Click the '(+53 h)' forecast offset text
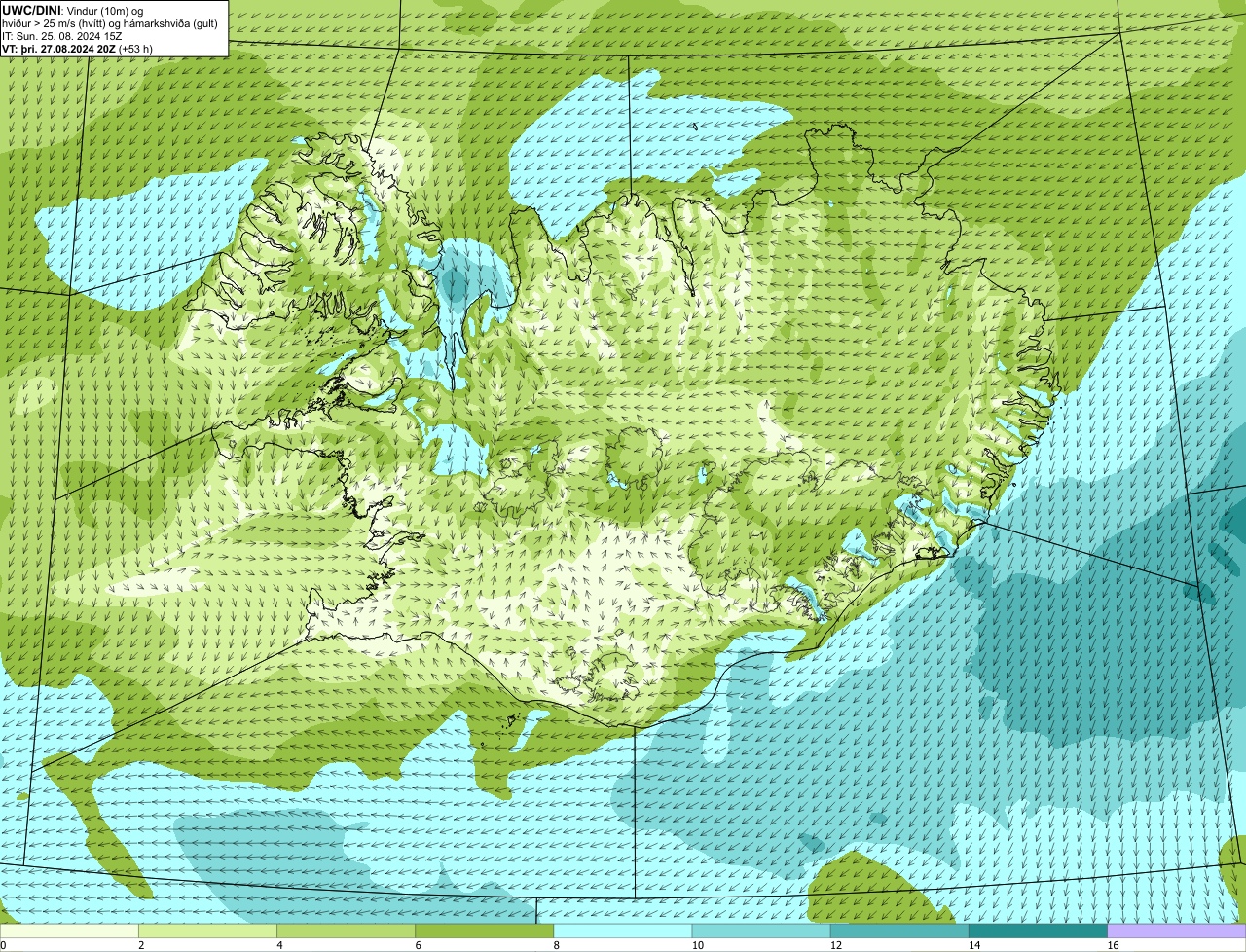This screenshot has width=1246, height=952. 135,49
